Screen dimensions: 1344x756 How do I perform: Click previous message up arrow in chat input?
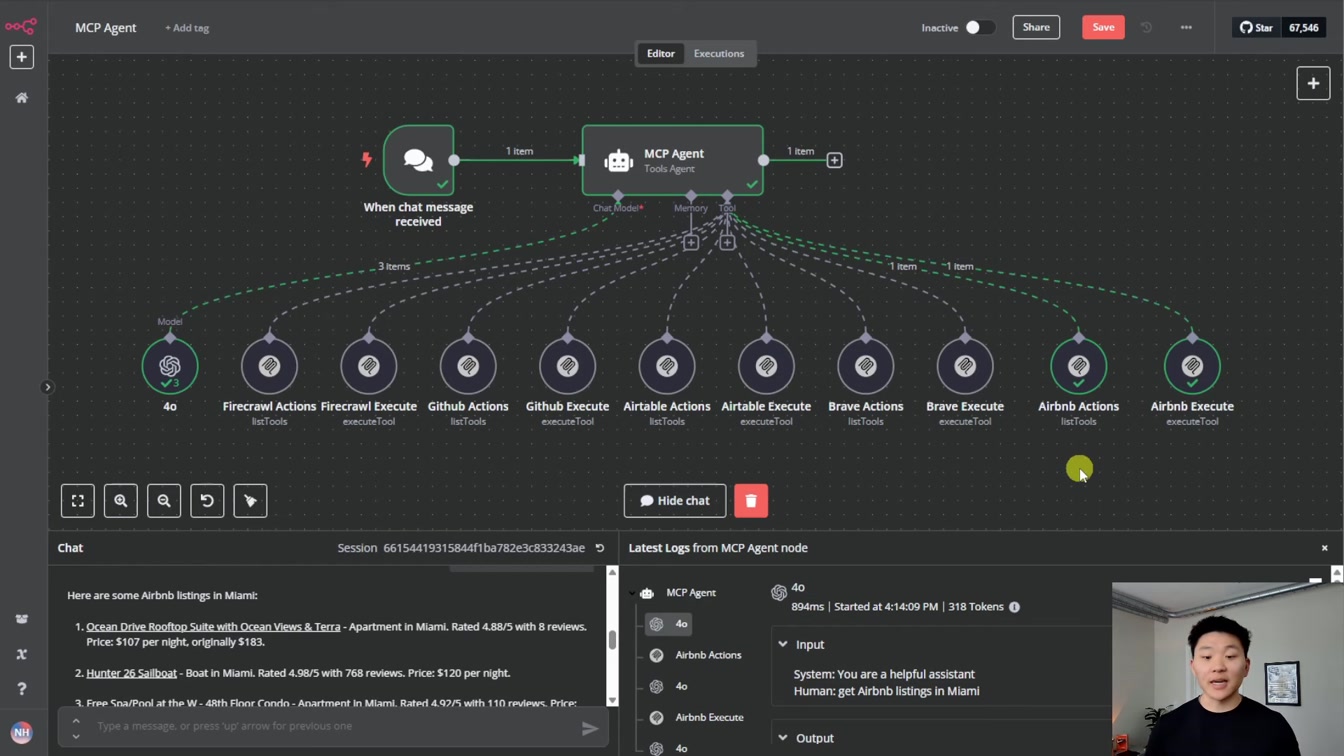pos(76,720)
